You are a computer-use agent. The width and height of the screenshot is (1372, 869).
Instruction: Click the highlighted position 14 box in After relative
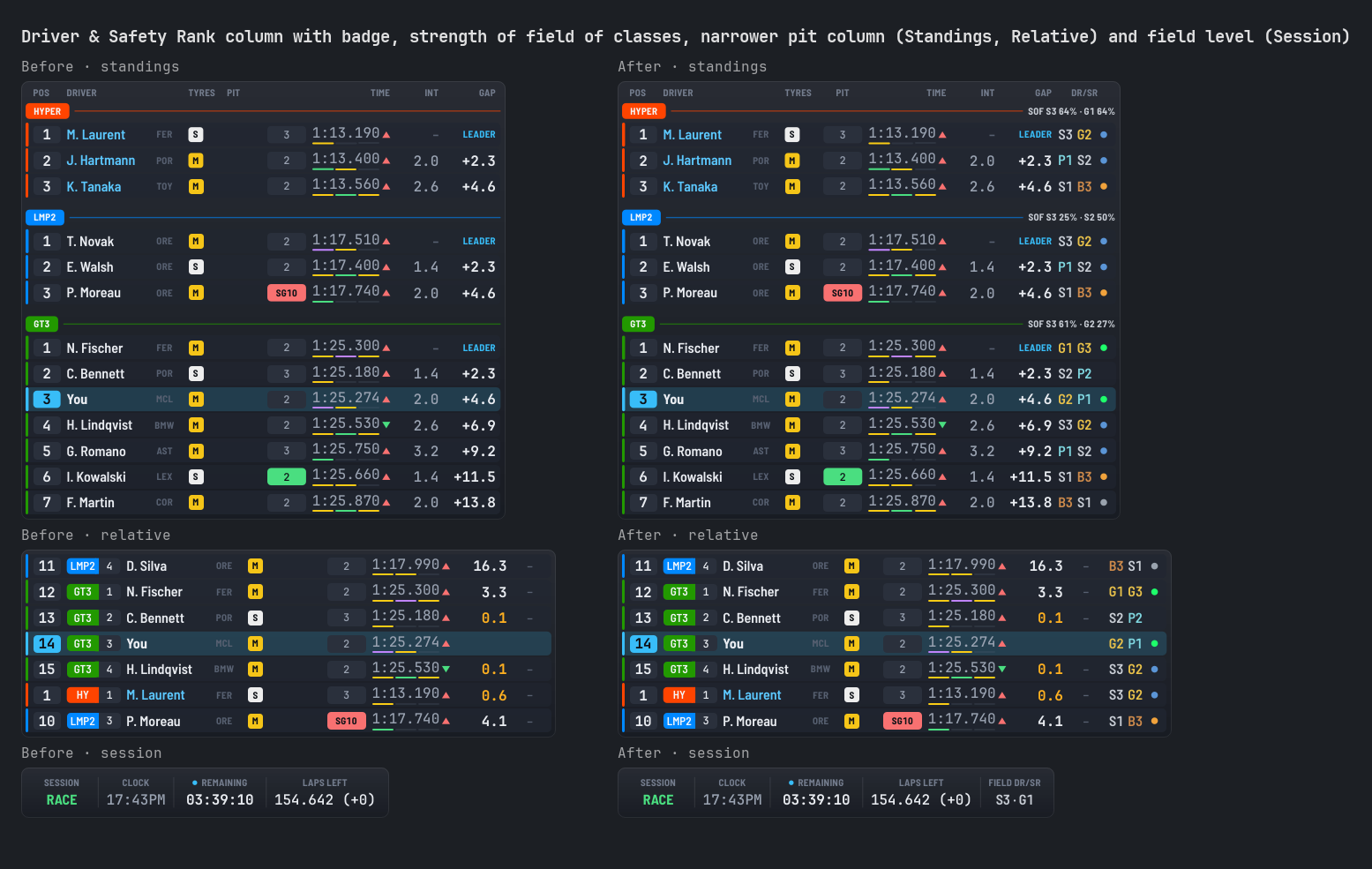pyautogui.click(x=643, y=644)
